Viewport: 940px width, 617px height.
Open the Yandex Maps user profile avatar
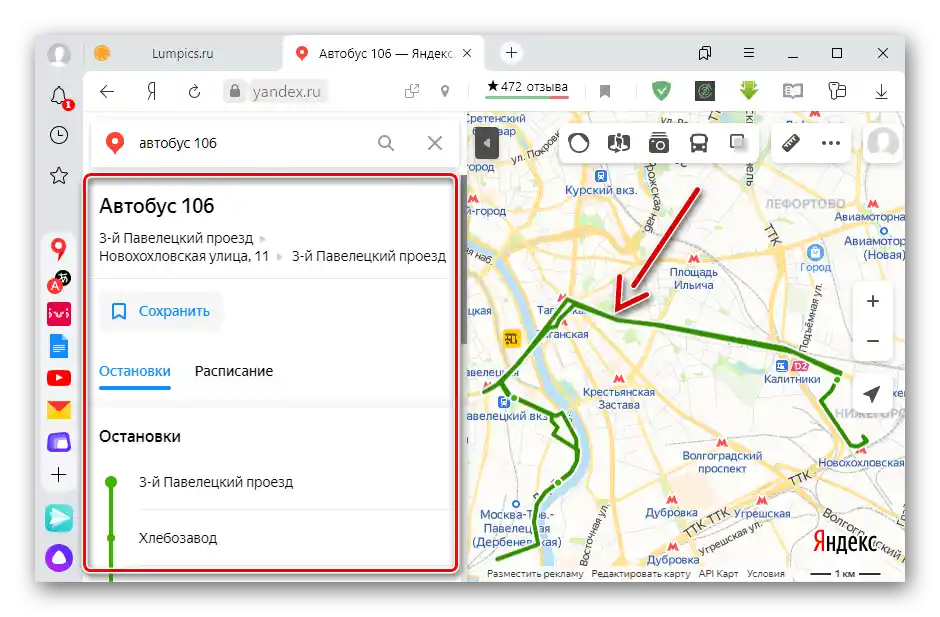(882, 143)
